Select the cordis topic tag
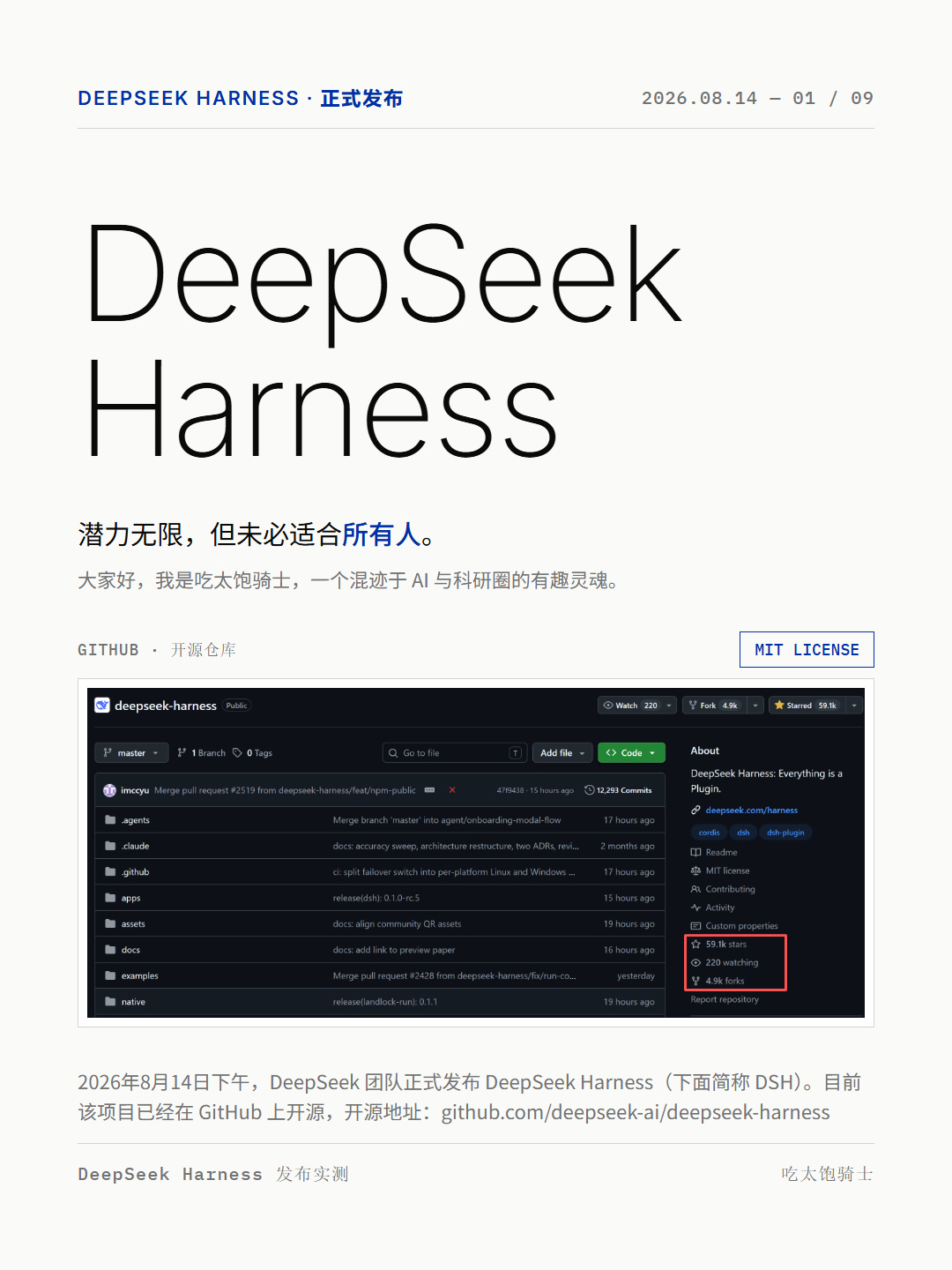The height and width of the screenshot is (1270, 952). tap(709, 833)
